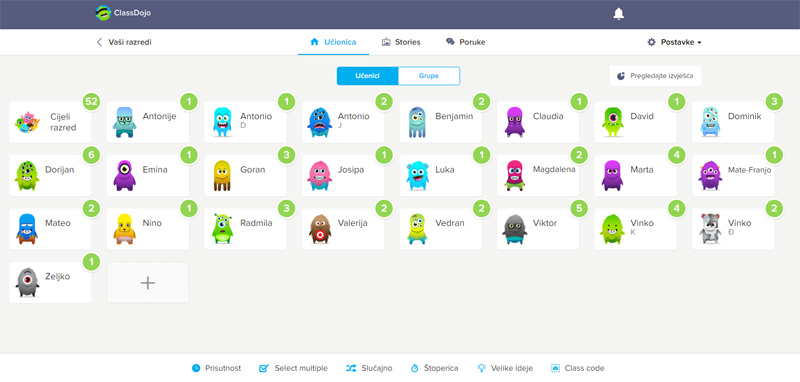The image size is (800, 382).
Task: Select Dorijan's green monster avatar
Action: pyautogui.click(x=27, y=175)
